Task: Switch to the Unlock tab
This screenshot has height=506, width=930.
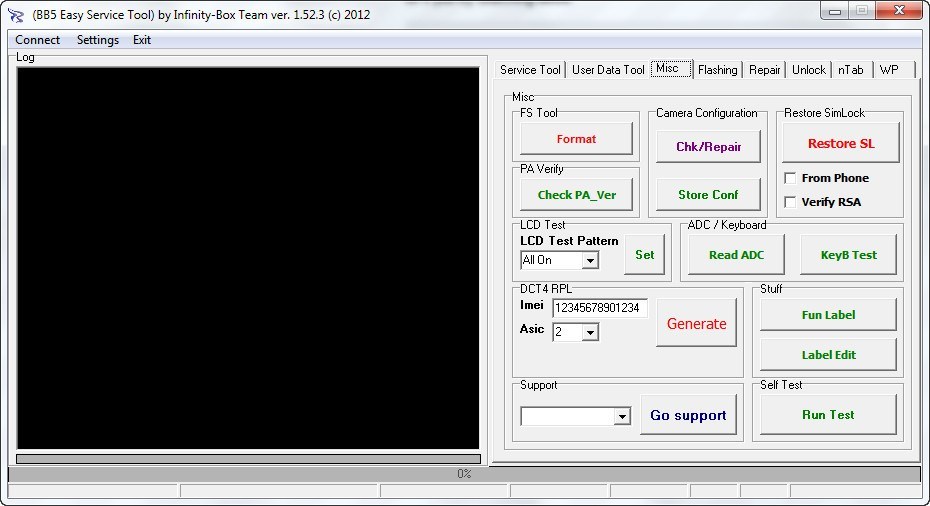Action: [x=809, y=70]
